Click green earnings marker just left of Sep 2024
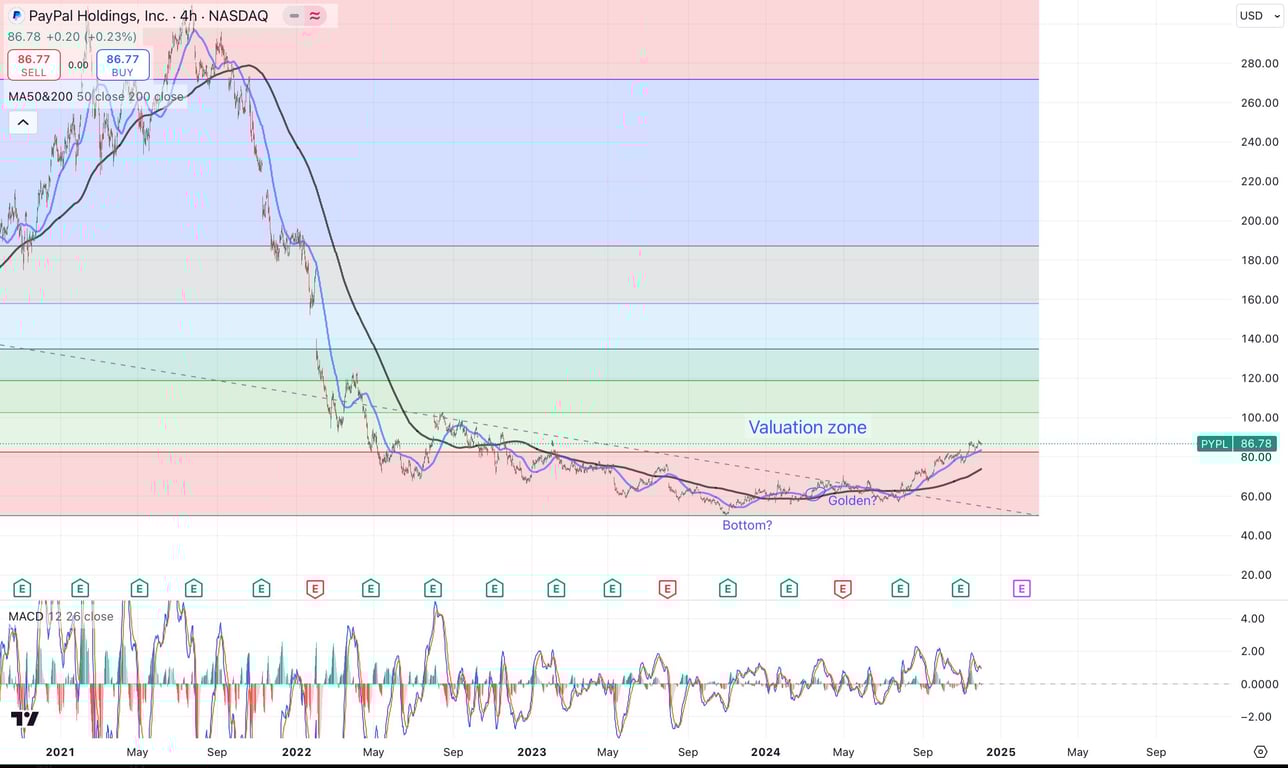Viewport: 1288px width, 768px height. coord(900,589)
